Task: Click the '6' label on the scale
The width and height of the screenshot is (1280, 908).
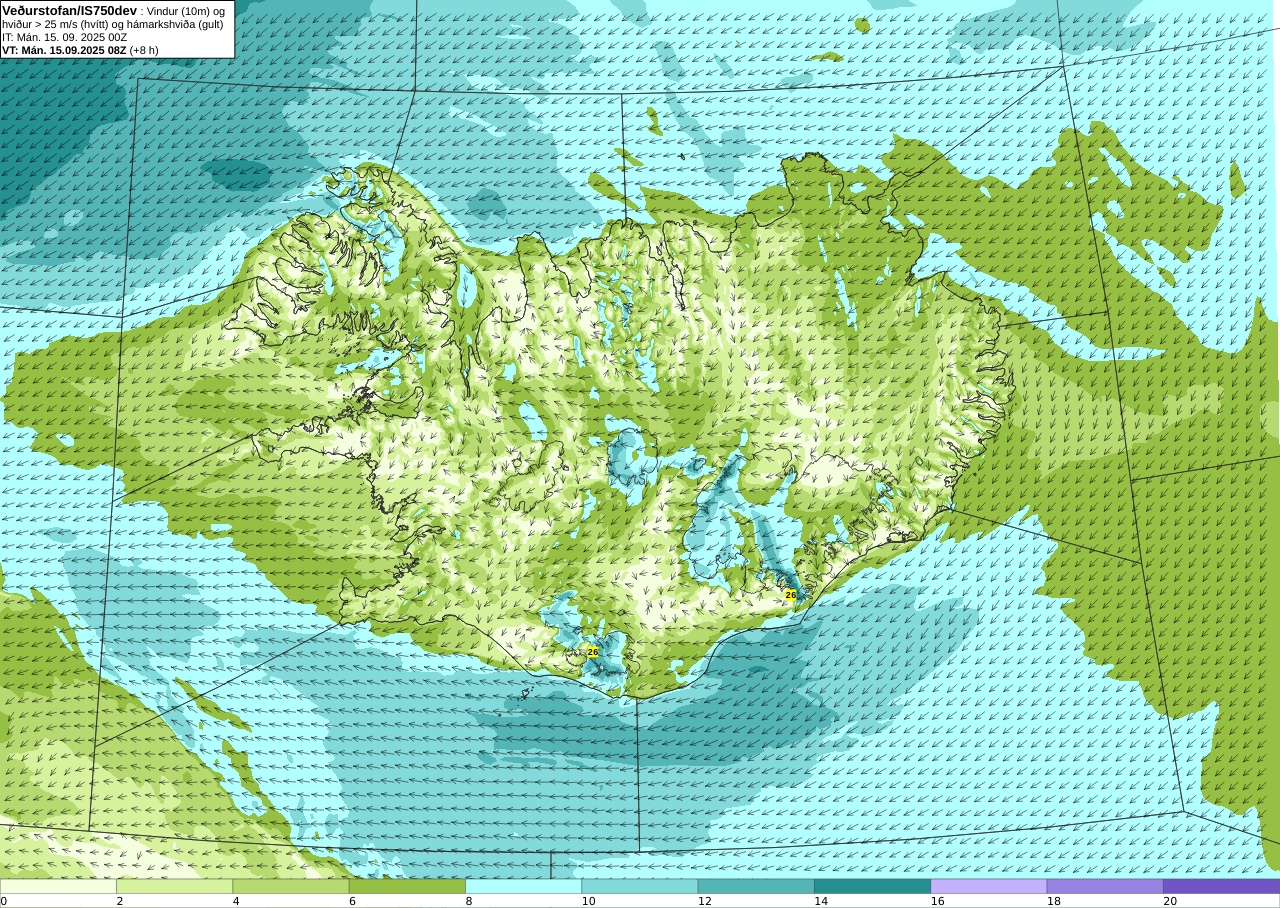Action: click(353, 901)
